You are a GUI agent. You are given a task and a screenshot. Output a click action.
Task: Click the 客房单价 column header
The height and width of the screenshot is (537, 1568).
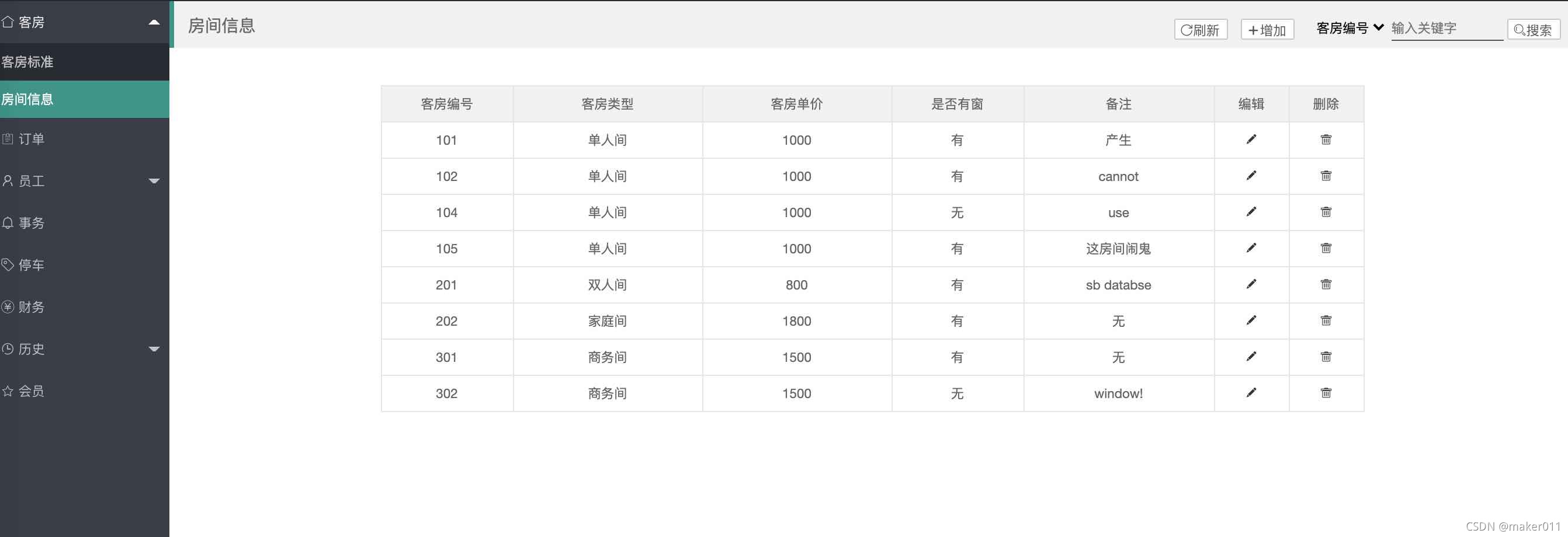point(797,104)
